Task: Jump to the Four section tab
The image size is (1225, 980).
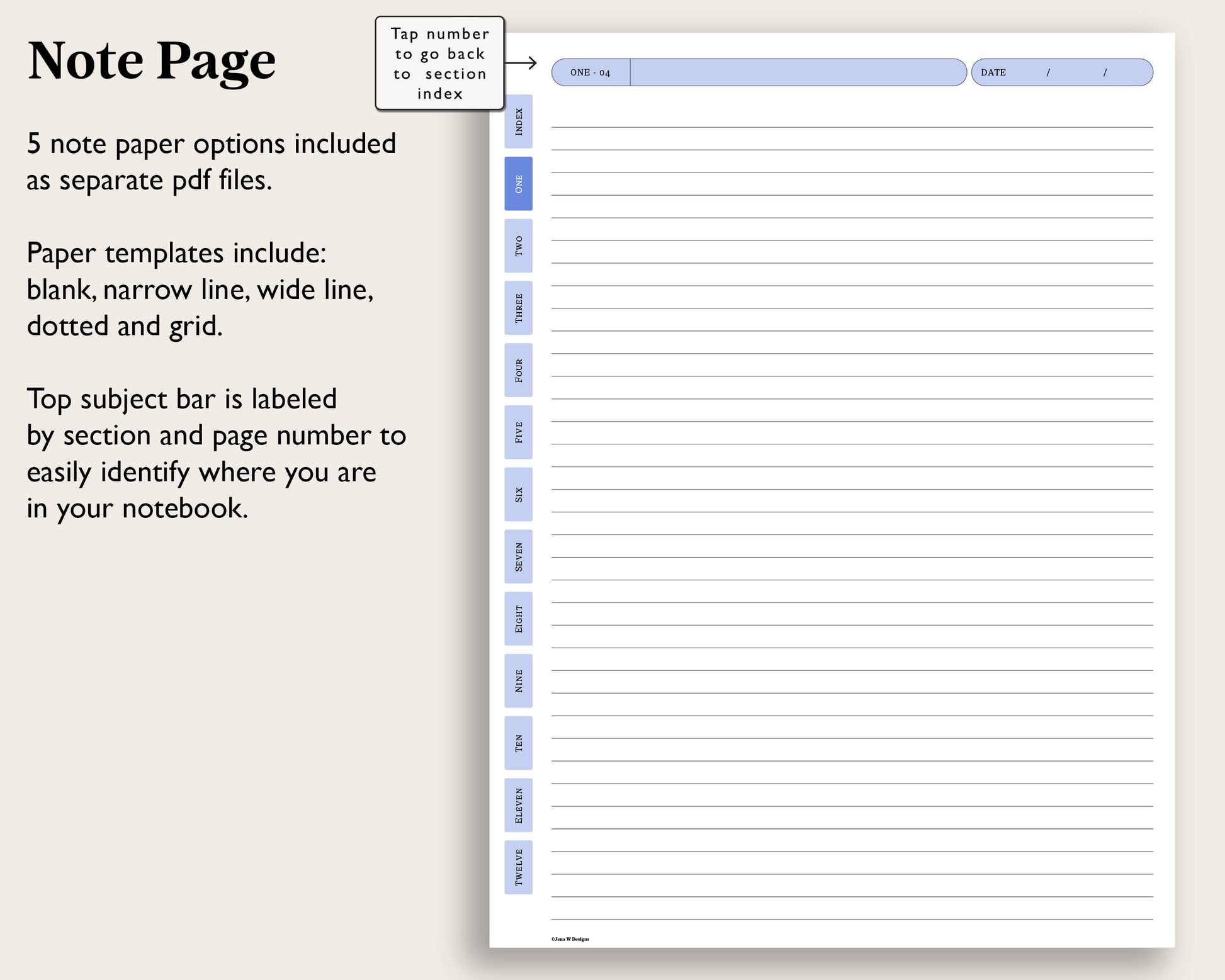Action: click(518, 370)
